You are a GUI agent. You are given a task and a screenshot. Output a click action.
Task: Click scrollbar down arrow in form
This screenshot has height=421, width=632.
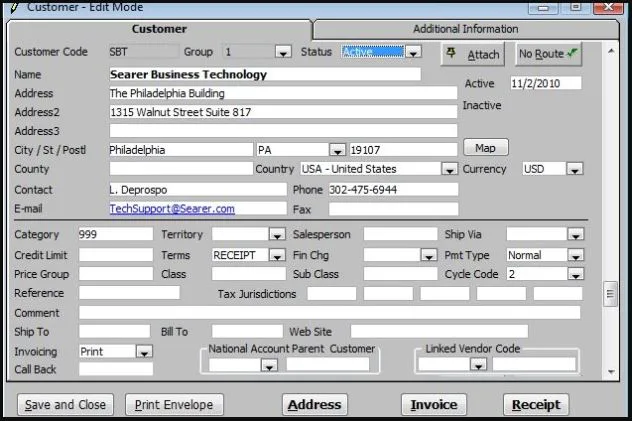(611, 371)
